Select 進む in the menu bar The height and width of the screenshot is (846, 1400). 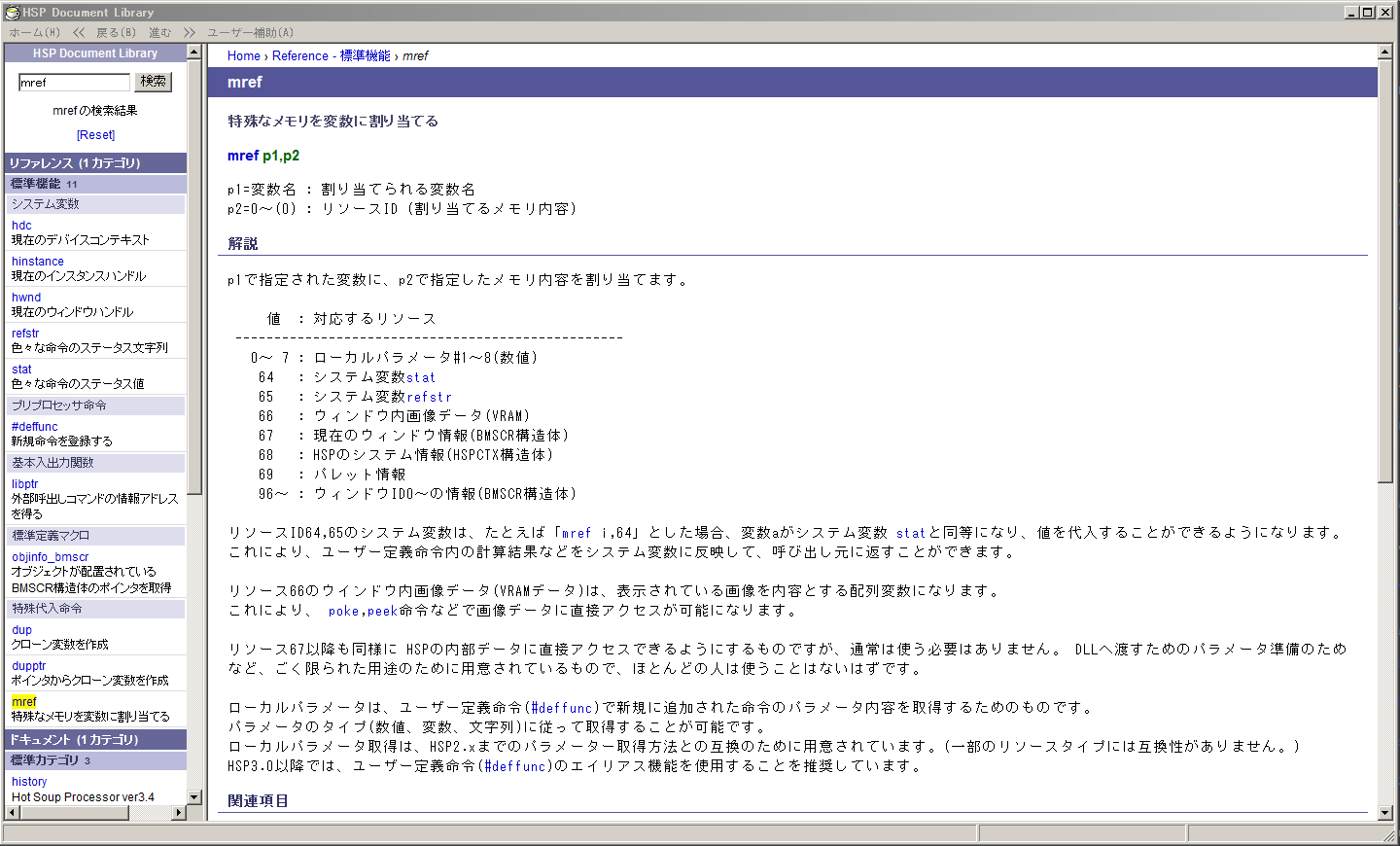click(159, 33)
